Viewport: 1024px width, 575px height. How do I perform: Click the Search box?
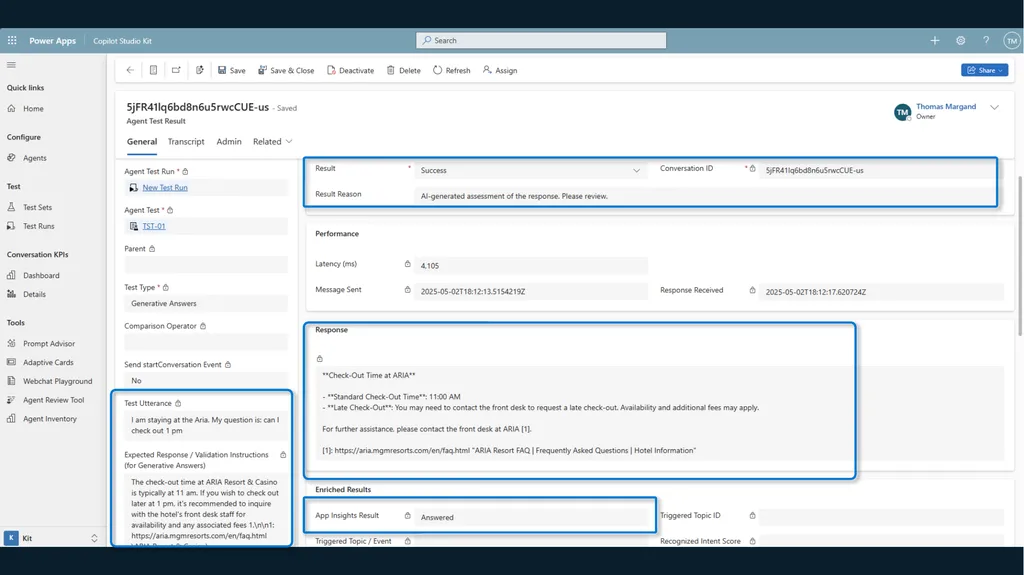click(x=541, y=41)
